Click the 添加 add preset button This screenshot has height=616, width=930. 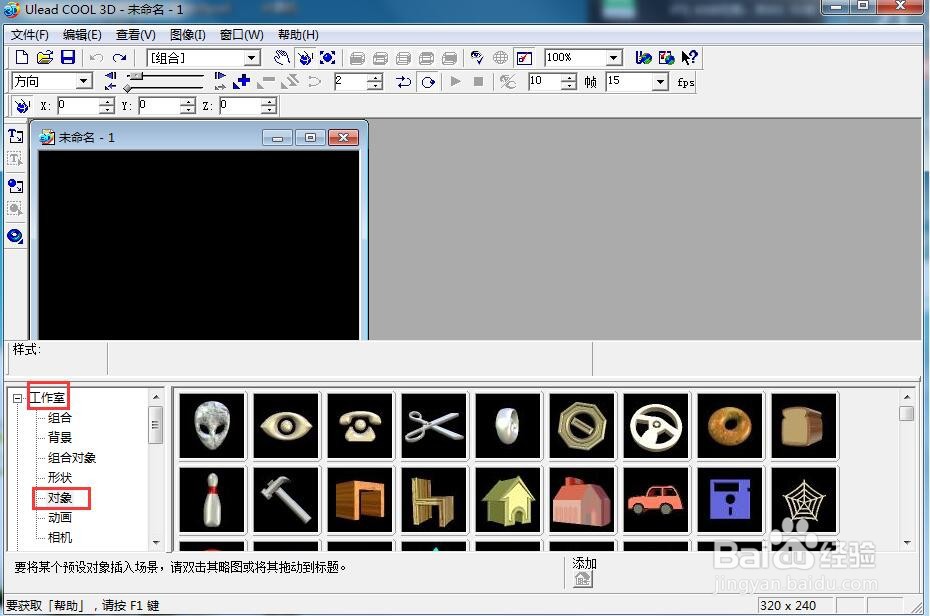pos(583,579)
